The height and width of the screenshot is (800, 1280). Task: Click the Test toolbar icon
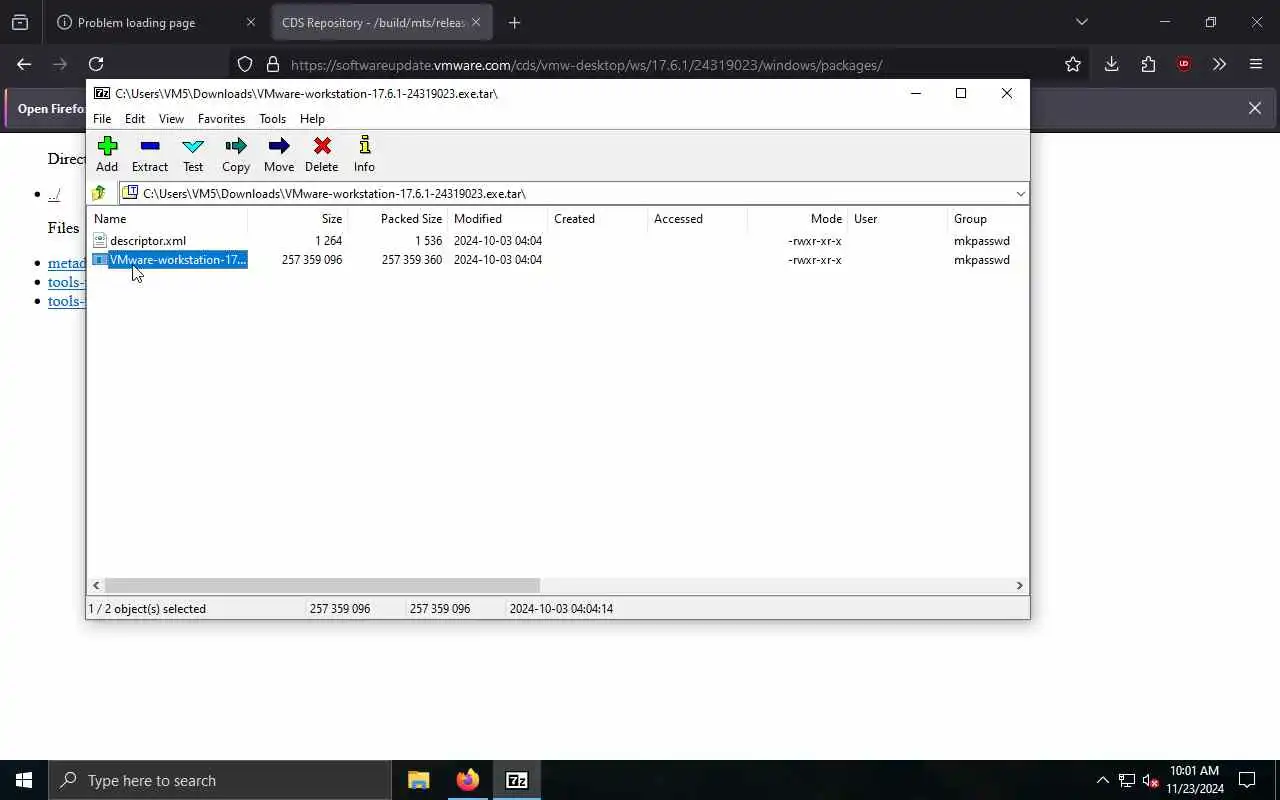[193, 154]
